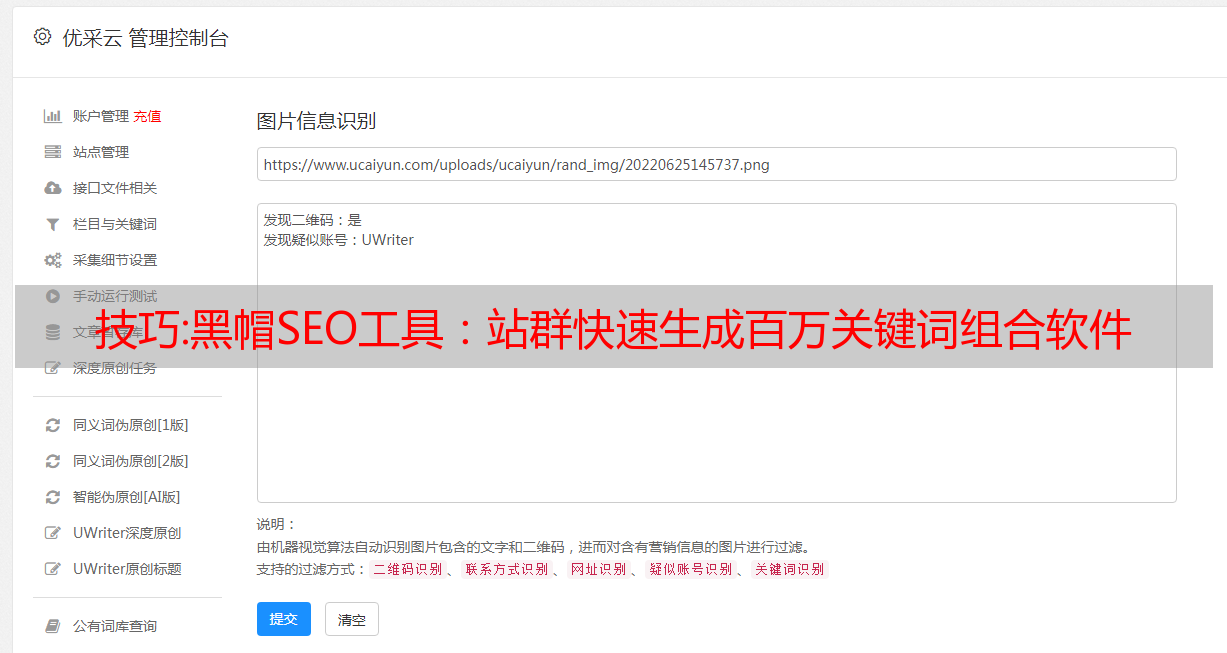Click the refresh icon next to 智能伪原创[AI版]
The image size is (1227, 653).
click(53, 497)
